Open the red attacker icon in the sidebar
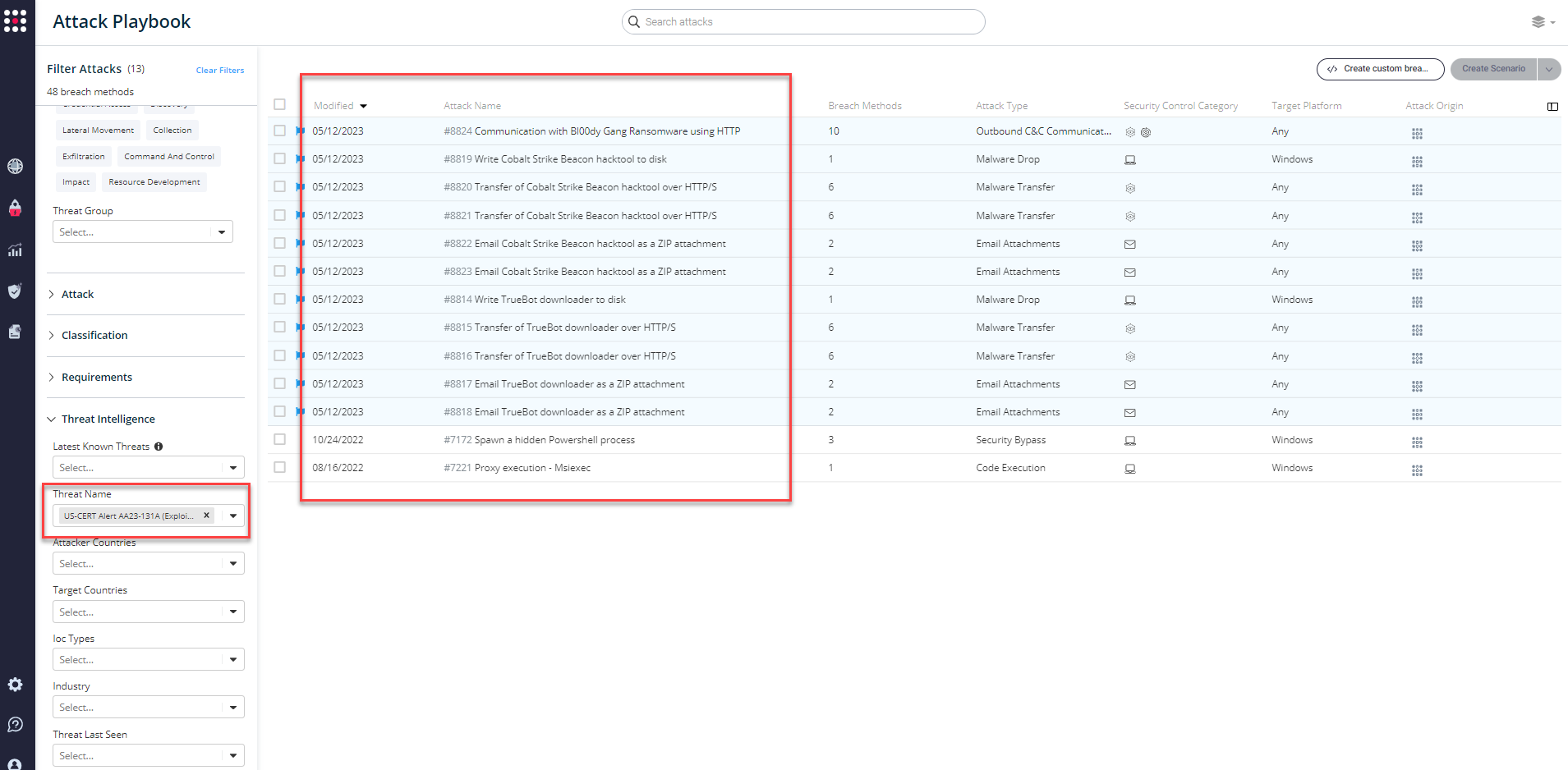 tap(16, 208)
